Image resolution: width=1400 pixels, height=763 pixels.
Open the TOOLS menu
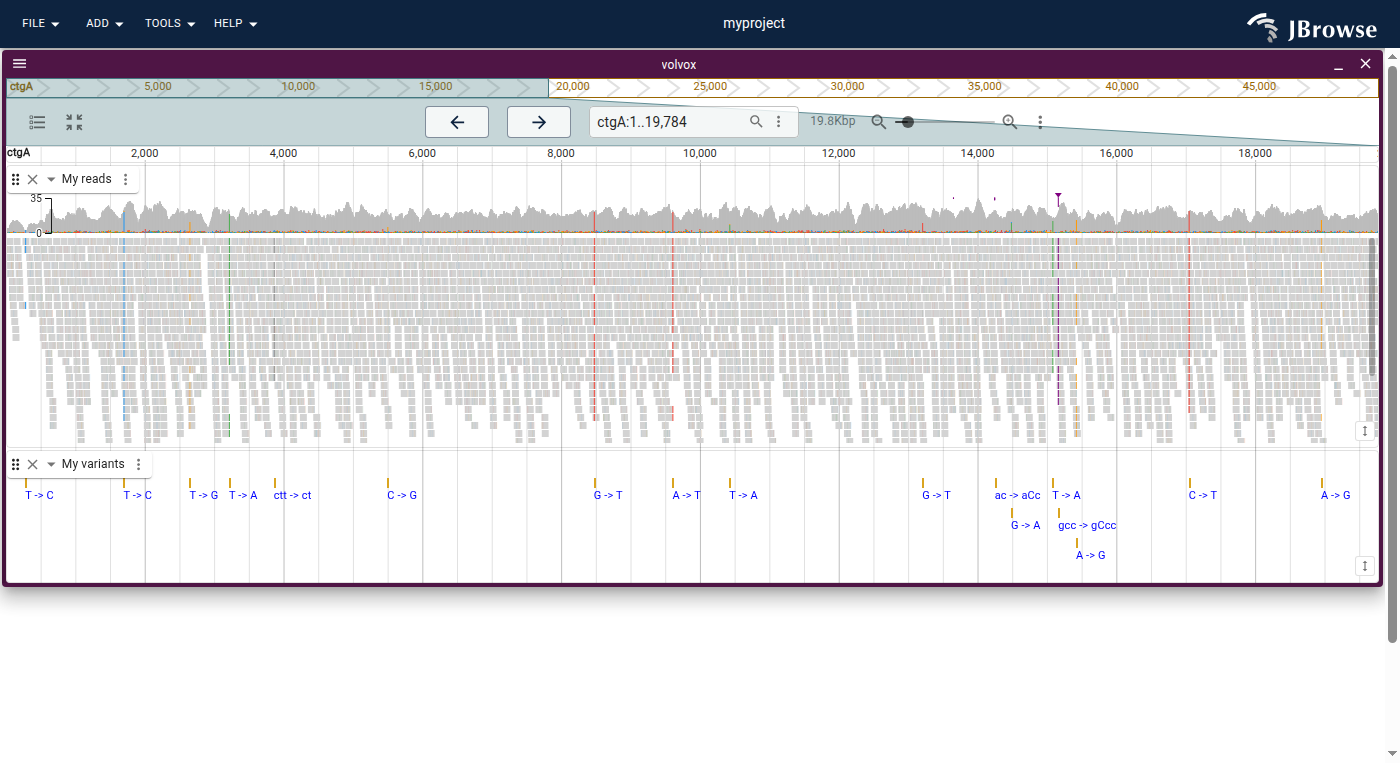(170, 23)
